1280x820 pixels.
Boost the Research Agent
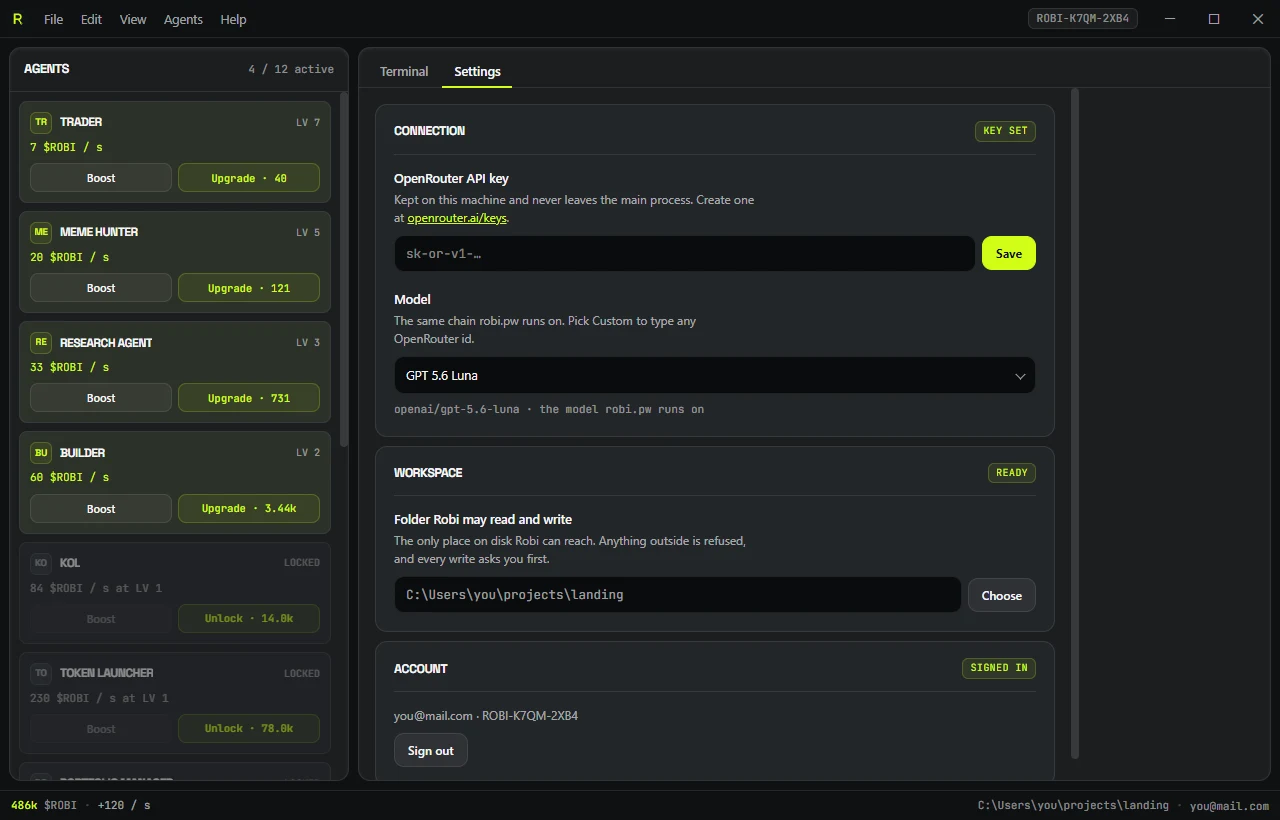click(101, 398)
